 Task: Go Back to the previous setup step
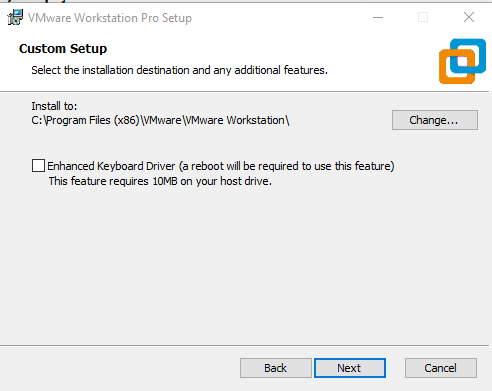coord(276,368)
